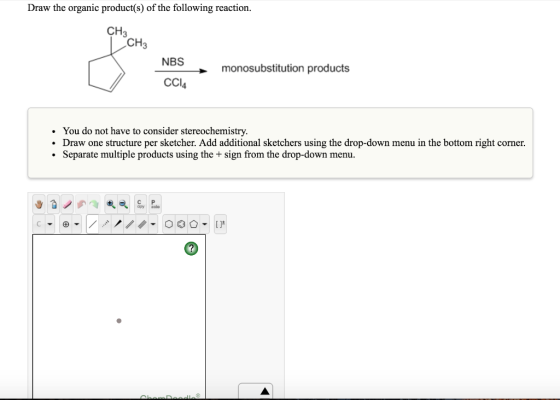Click the 'monosubstitution products' label
The image size is (560, 400).
point(285,68)
